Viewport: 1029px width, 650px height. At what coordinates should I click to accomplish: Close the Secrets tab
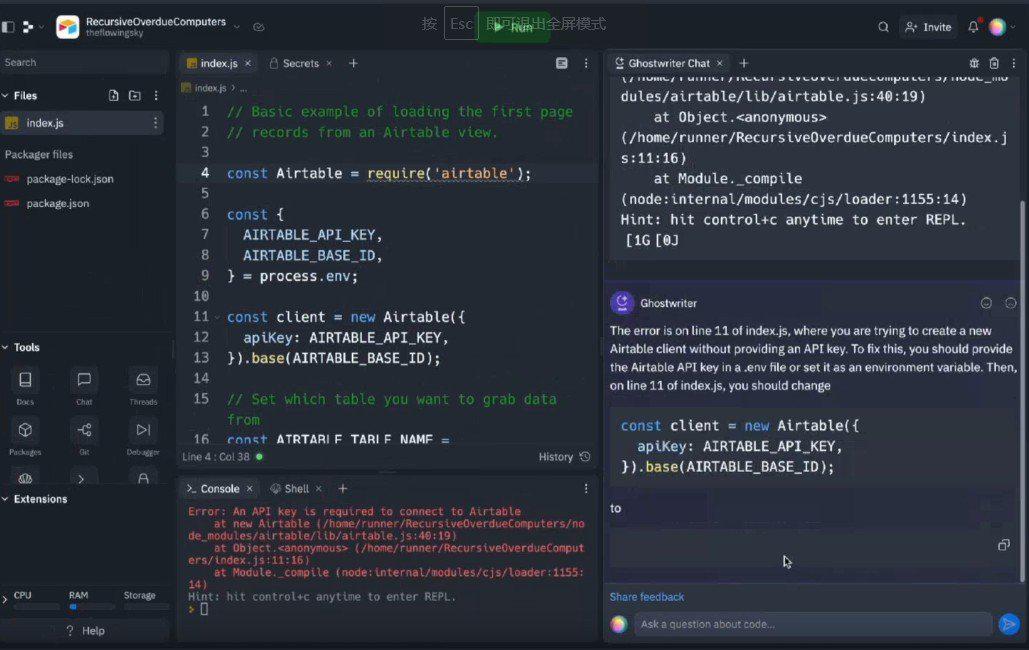tap(329, 64)
